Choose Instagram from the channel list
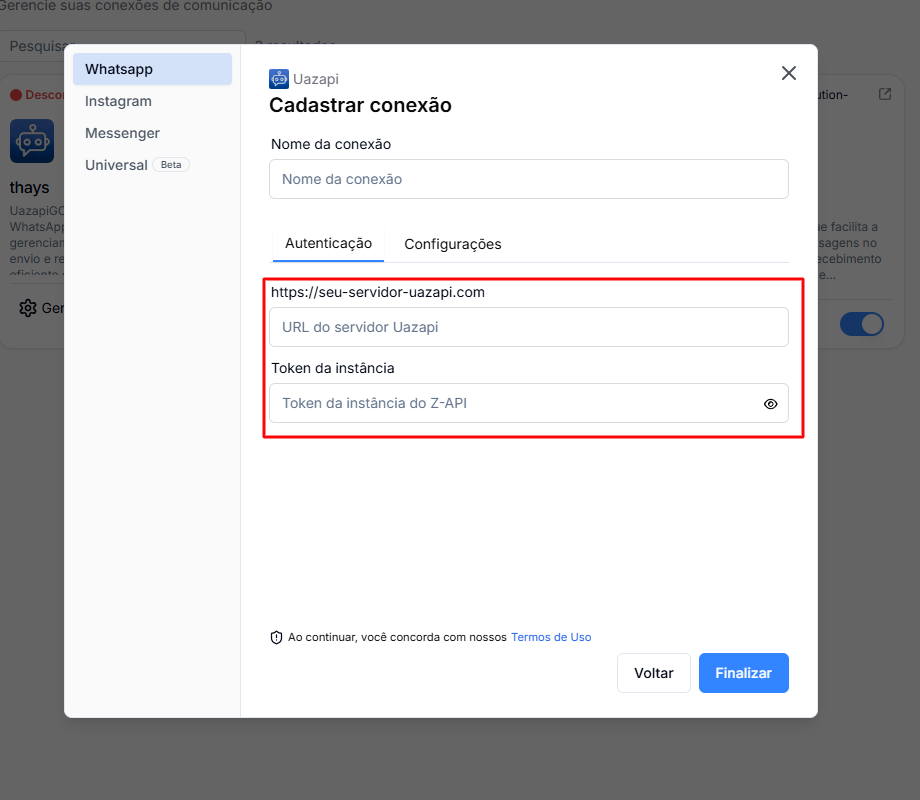The height and width of the screenshot is (800, 920). click(118, 101)
